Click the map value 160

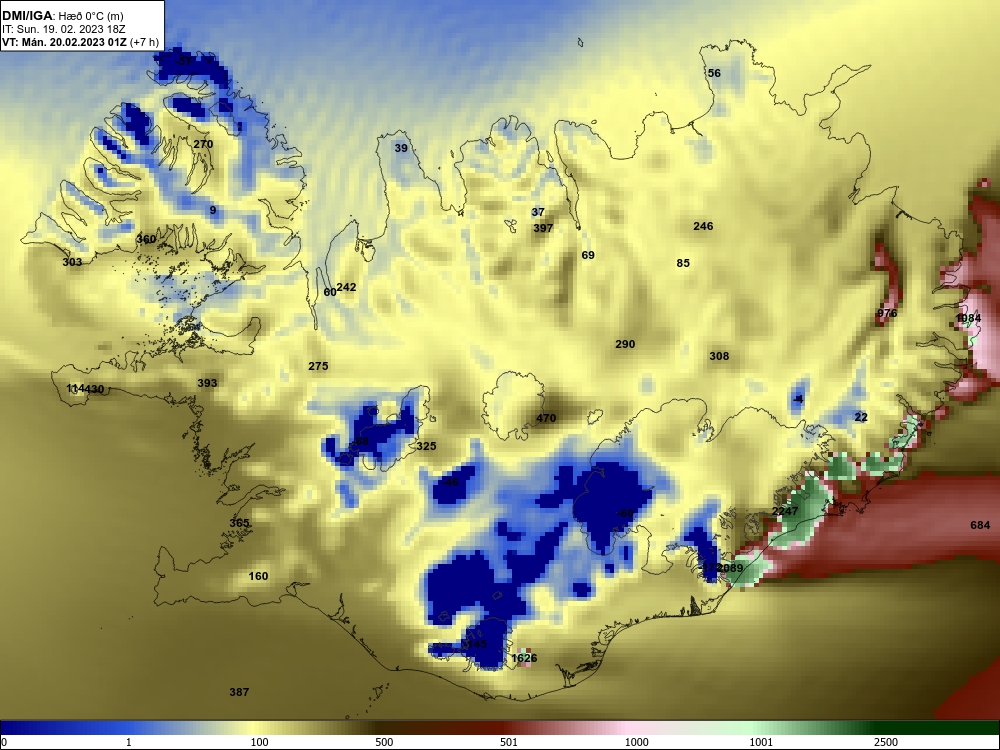tap(258, 577)
